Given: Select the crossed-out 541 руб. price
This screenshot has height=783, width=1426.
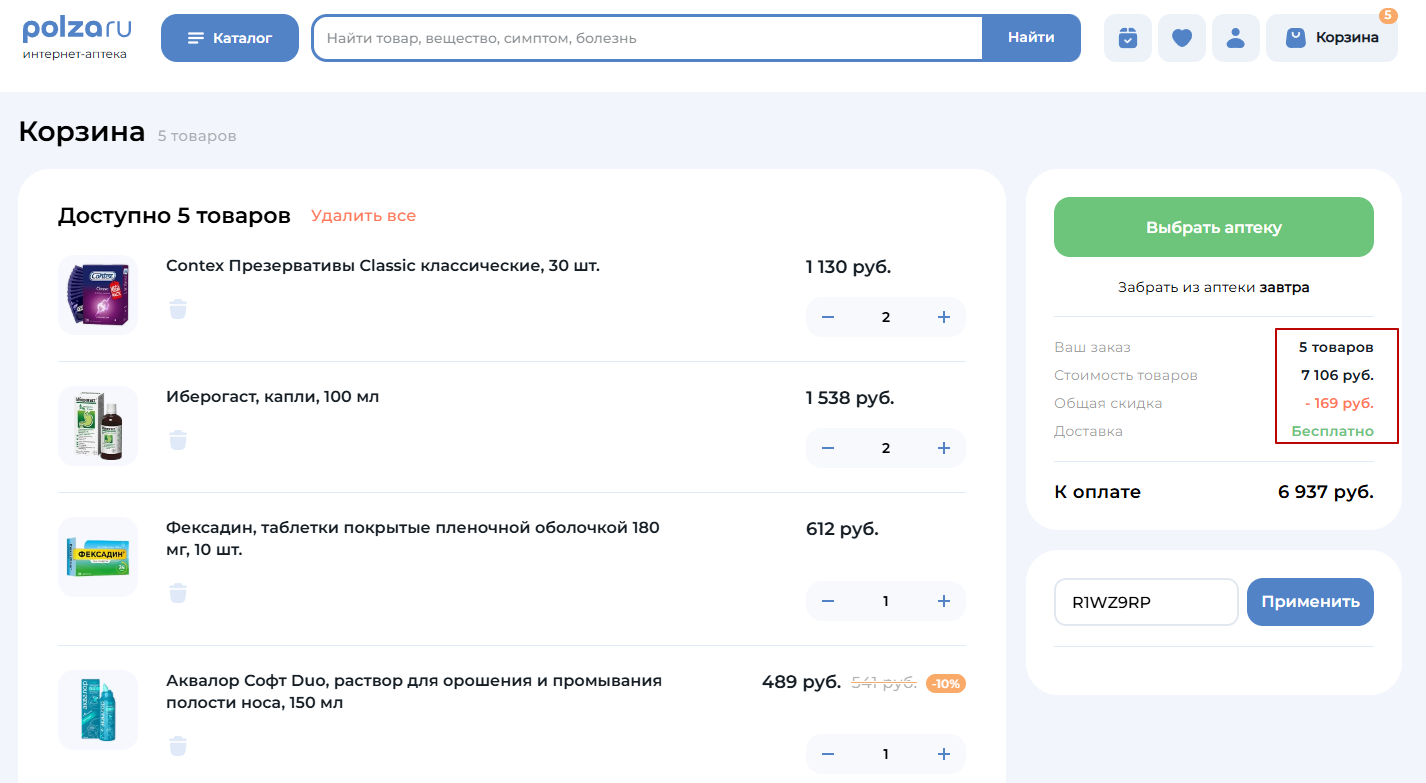Looking at the screenshot, I should 884,683.
